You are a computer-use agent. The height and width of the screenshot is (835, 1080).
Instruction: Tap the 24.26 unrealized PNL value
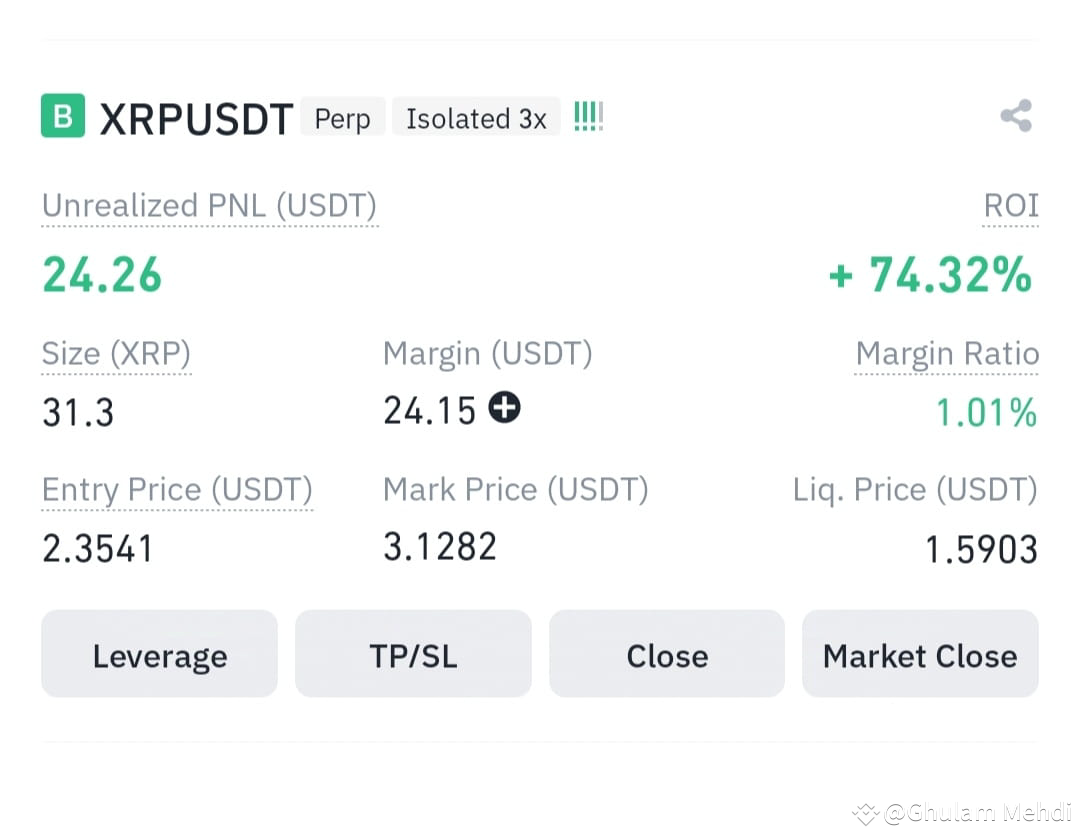coord(102,275)
